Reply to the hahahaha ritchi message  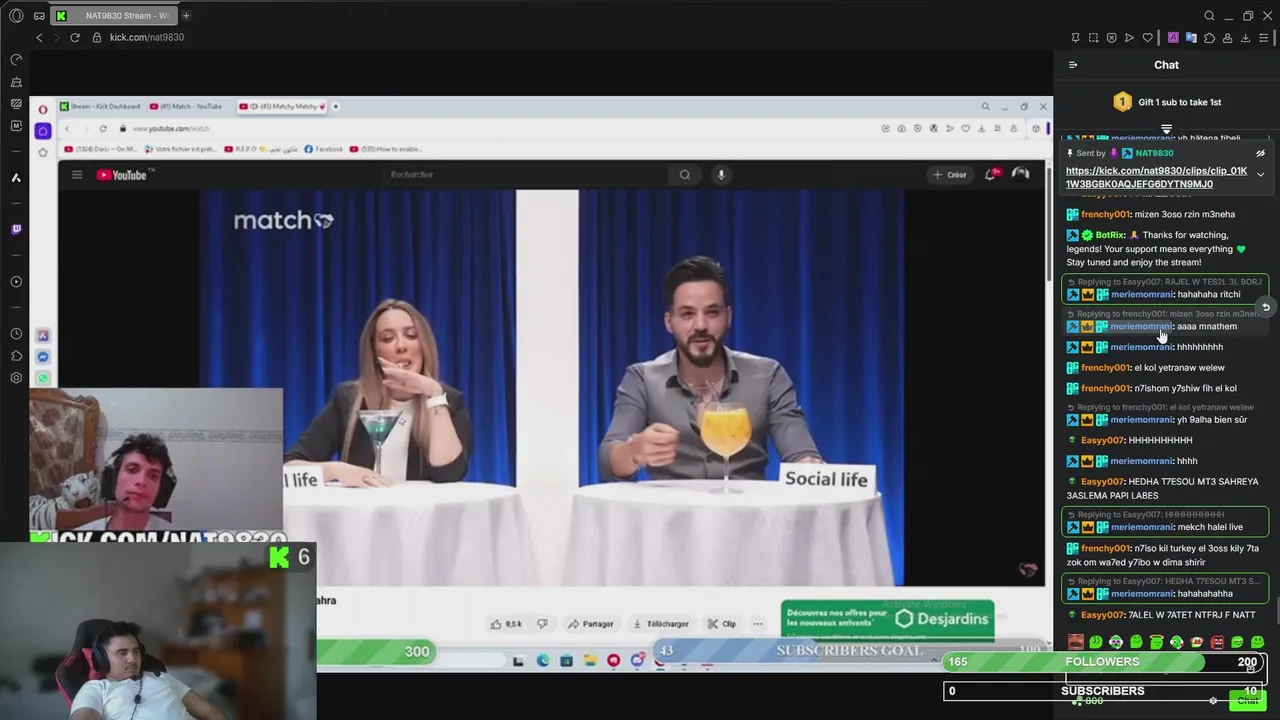[x=1265, y=307]
